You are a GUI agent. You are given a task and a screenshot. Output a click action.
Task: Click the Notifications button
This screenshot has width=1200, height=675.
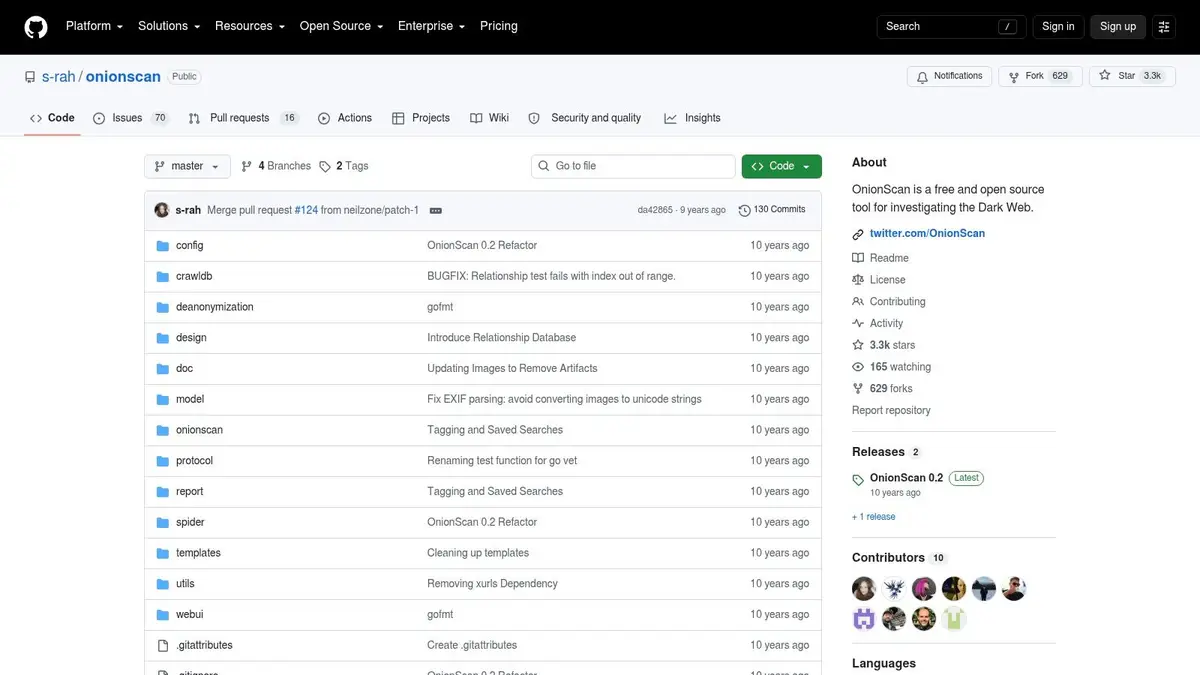point(949,76)
